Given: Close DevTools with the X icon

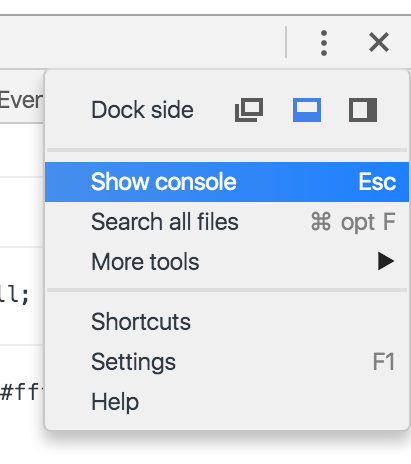Looking at the screenshot, I should 379,42.
